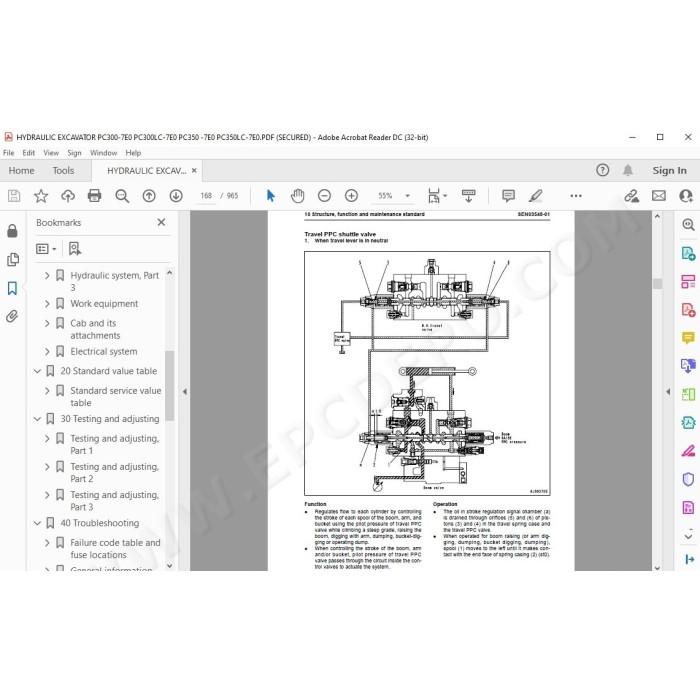Screen dimensions: 700x700
Task: Select the highlighter pen tool
Action: [x=535, y=196]
